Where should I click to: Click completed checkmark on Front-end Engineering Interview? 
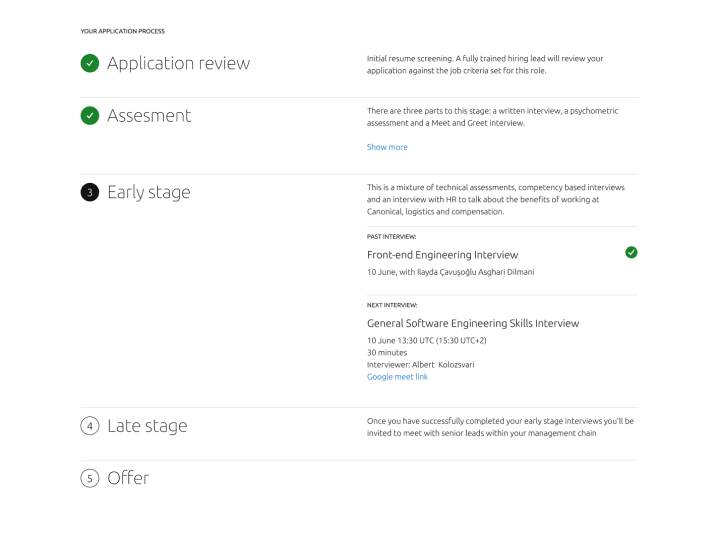631,252
